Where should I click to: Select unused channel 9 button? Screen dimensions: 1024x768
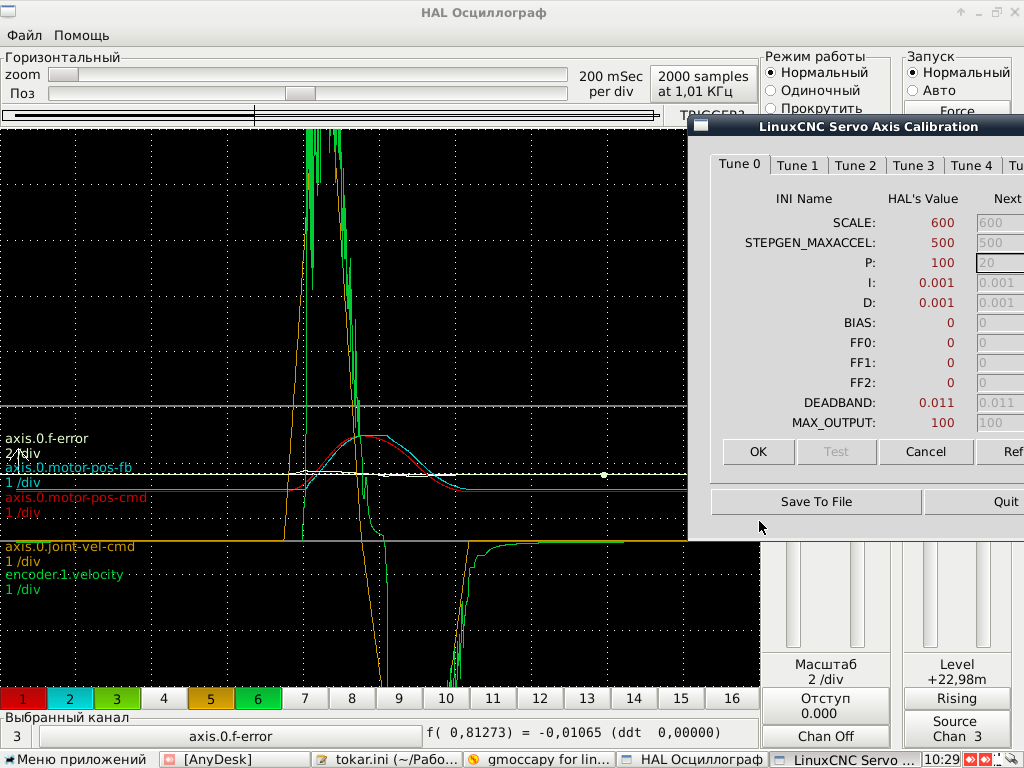point(399,699)
